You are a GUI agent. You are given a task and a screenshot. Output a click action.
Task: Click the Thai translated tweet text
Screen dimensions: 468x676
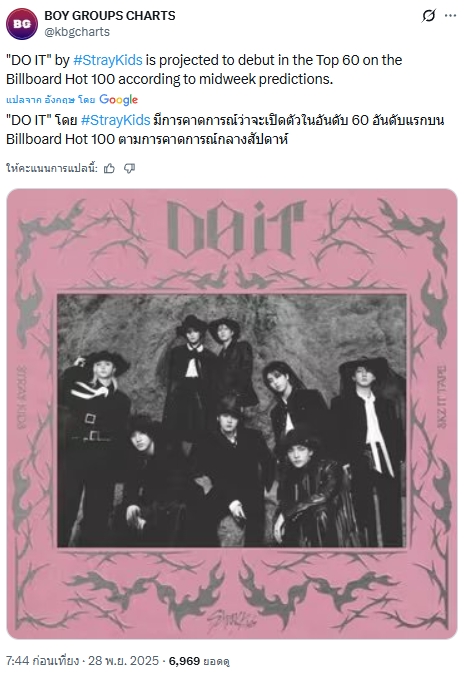coord(225,129)
